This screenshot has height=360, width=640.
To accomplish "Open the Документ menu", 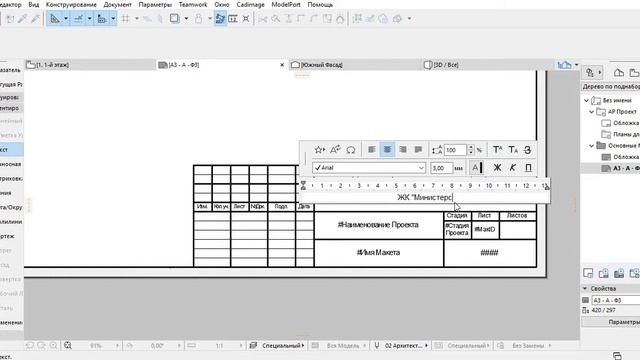I will [118, 4].
